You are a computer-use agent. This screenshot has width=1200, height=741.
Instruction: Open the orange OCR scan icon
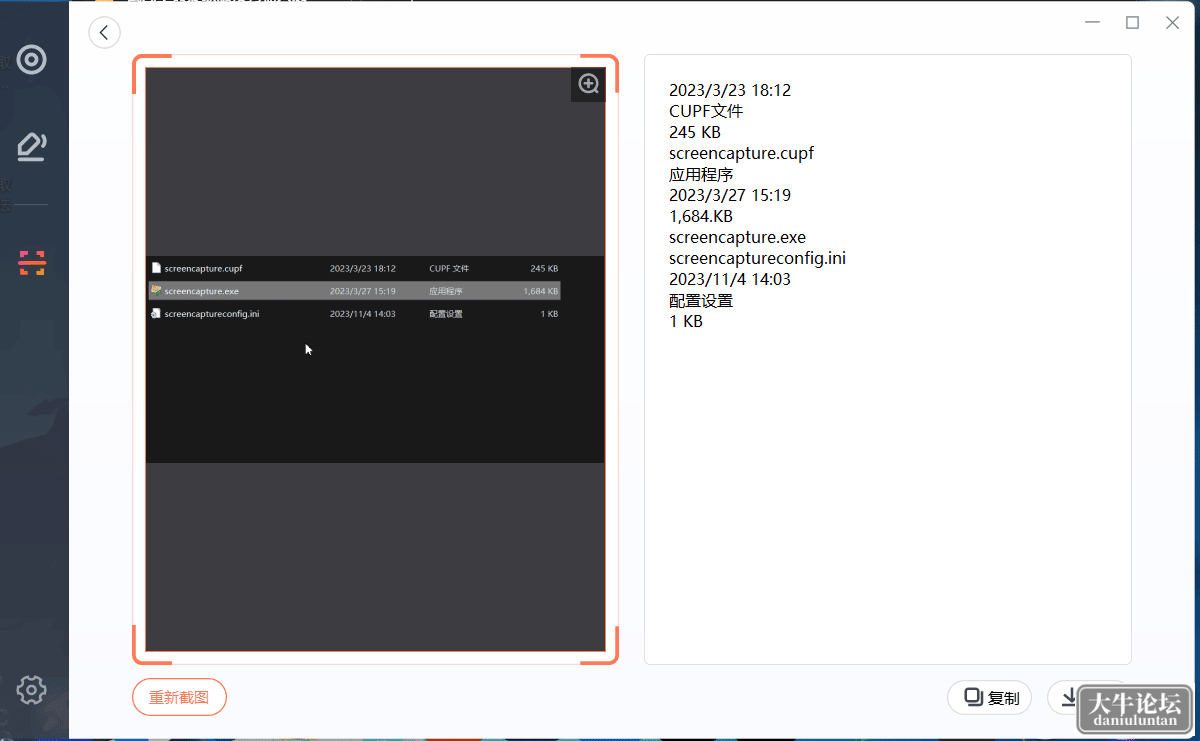pos(32,263)
